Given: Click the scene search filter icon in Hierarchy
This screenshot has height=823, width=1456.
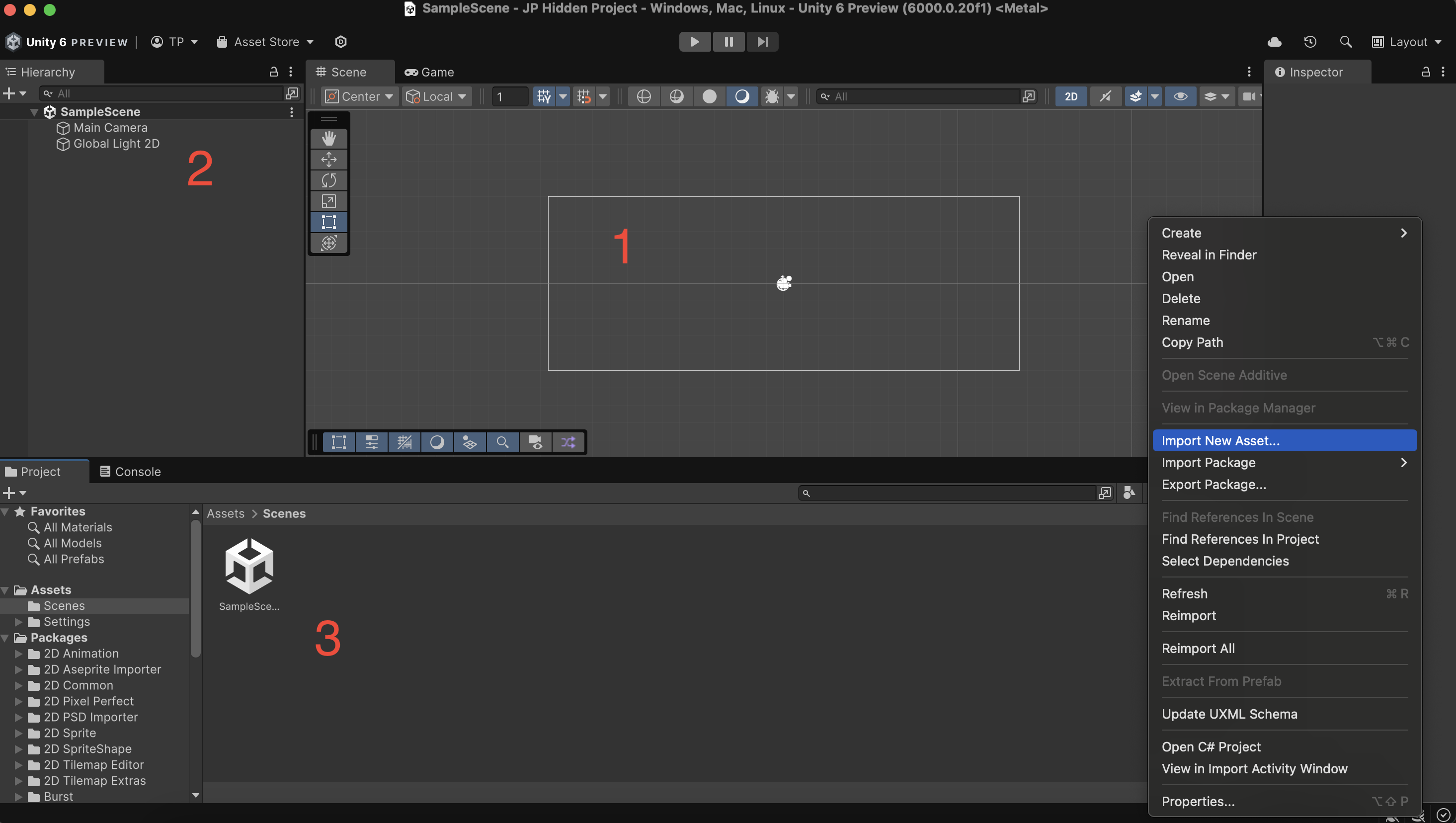Looking at the screenshot, I should 292,93.
